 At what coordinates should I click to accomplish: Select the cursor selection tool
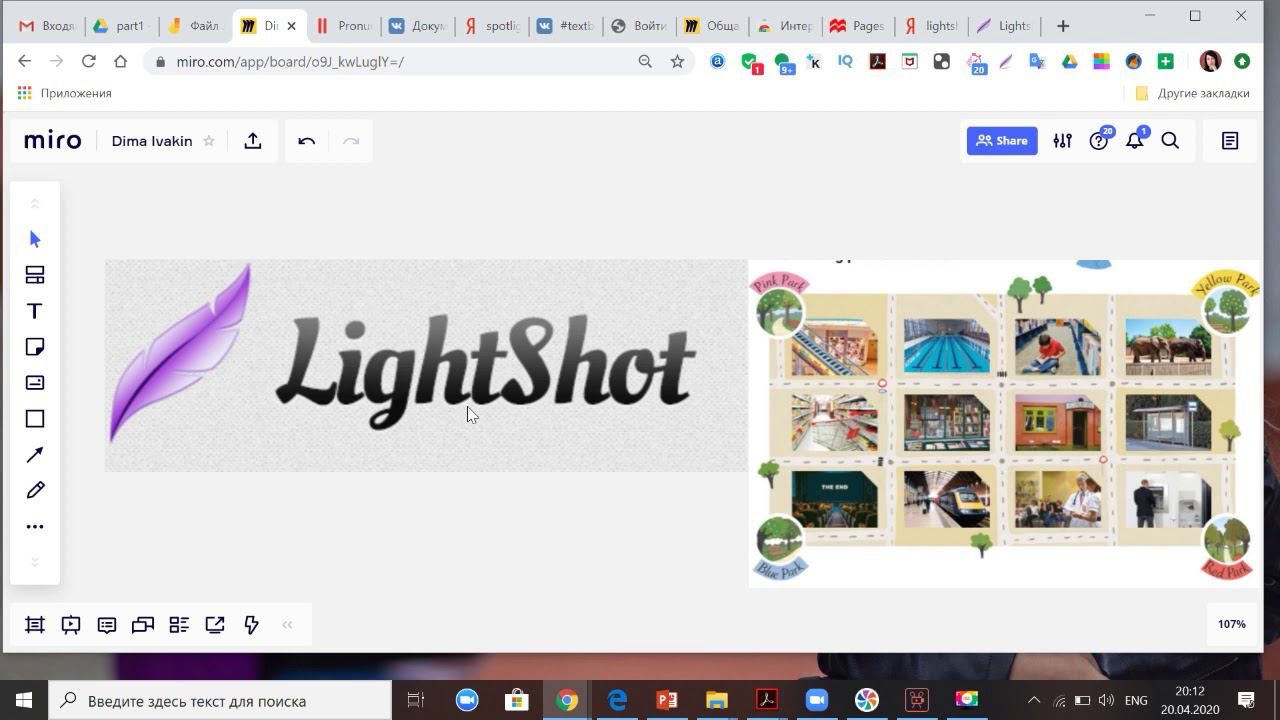pyautogui.click(x=35, y=239)
